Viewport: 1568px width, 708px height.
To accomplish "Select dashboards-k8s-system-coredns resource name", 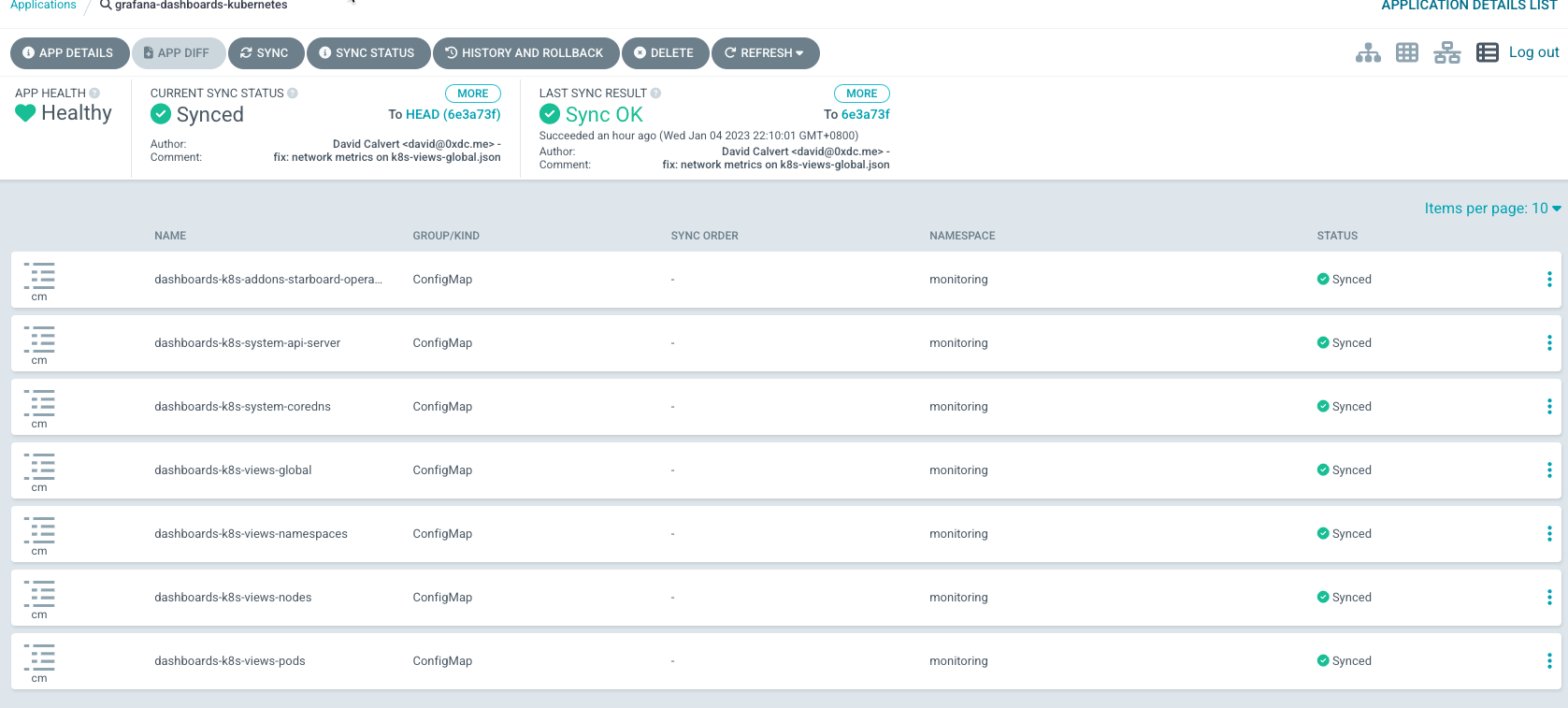I will [242, 407].
